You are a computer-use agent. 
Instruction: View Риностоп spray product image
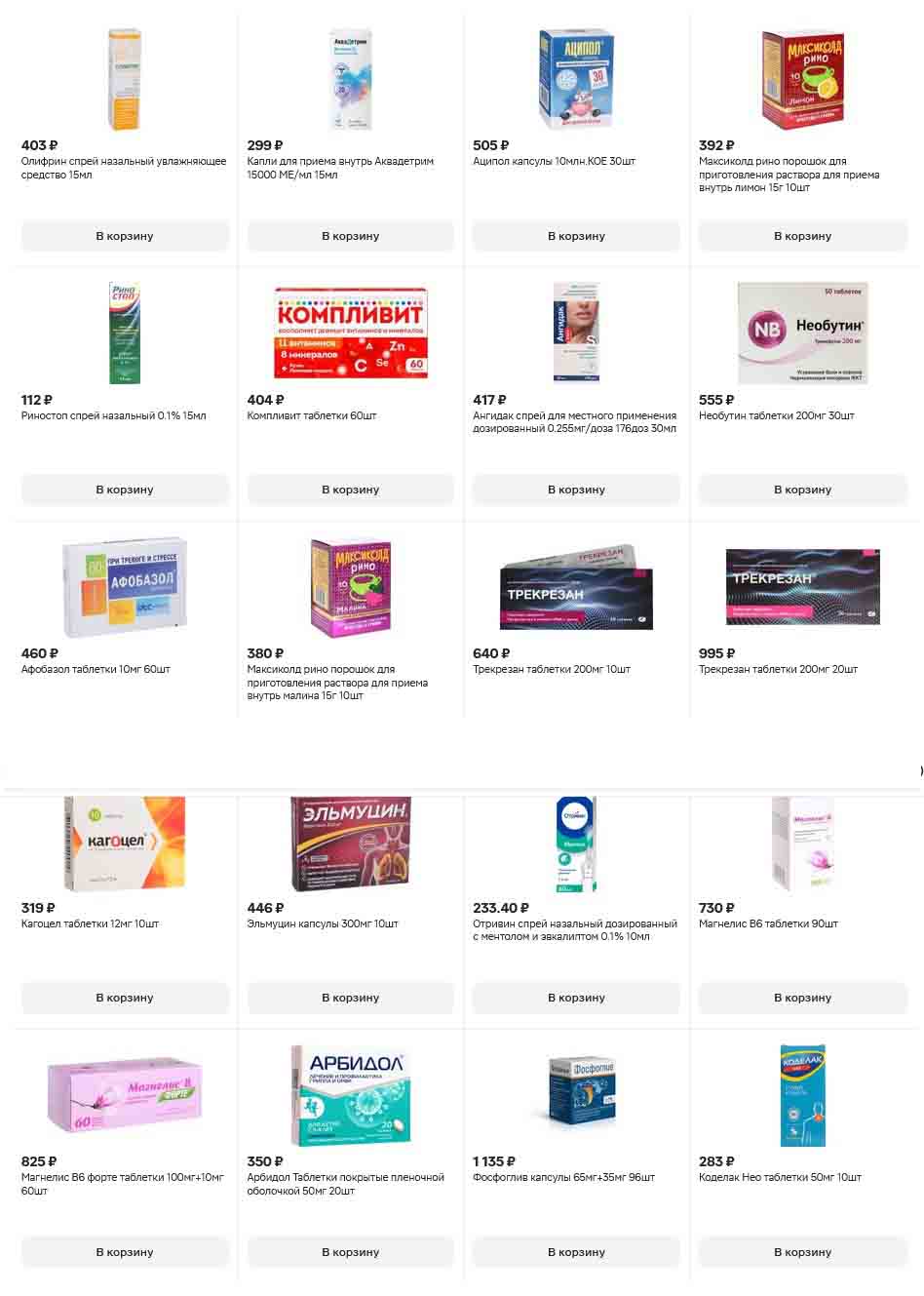(125, 333)
